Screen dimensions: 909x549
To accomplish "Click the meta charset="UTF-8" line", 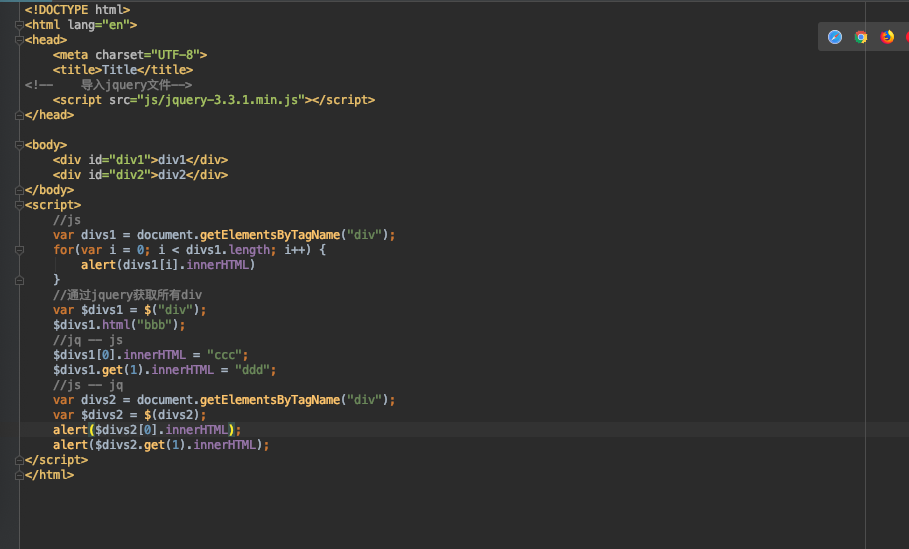I will 130,55.
